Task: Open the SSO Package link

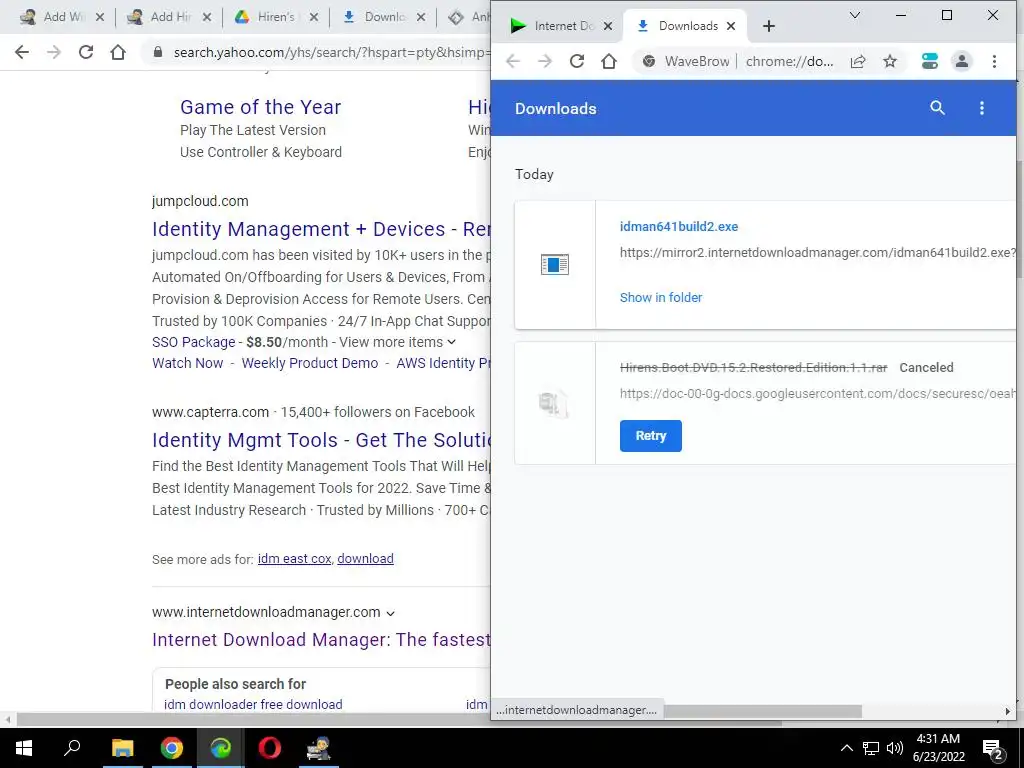Action: [x=193, y=342]
